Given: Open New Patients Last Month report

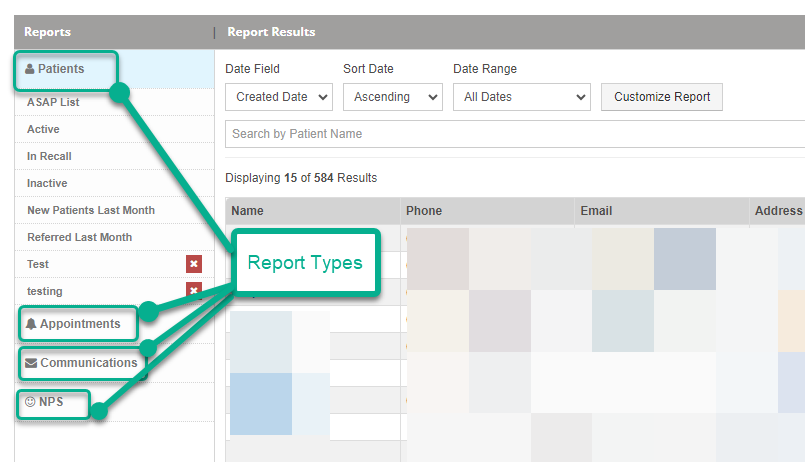Looking at the screenshot, I should tap(90, 210).
